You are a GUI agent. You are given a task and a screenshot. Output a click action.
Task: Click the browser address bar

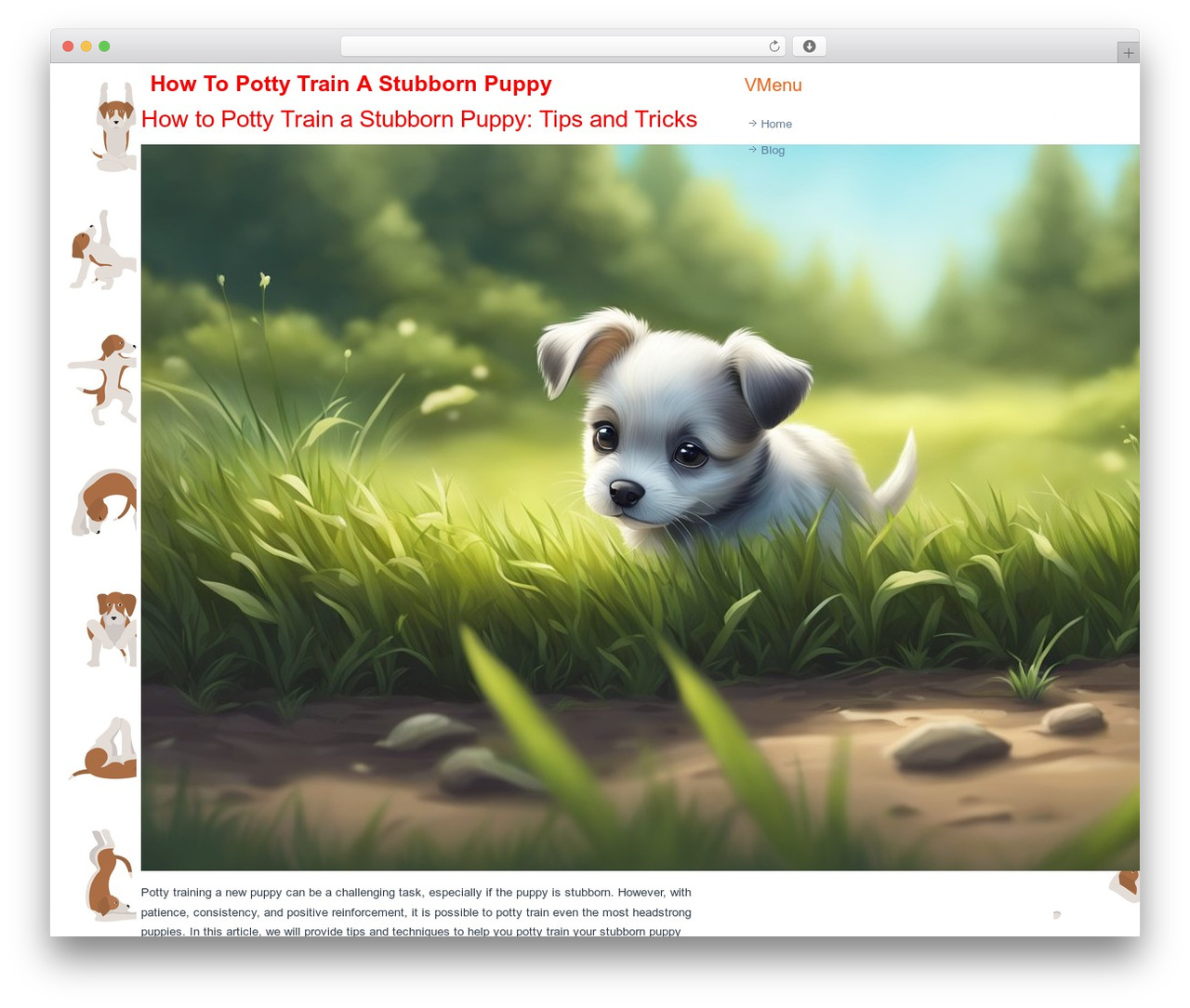[x=562, y=46]
